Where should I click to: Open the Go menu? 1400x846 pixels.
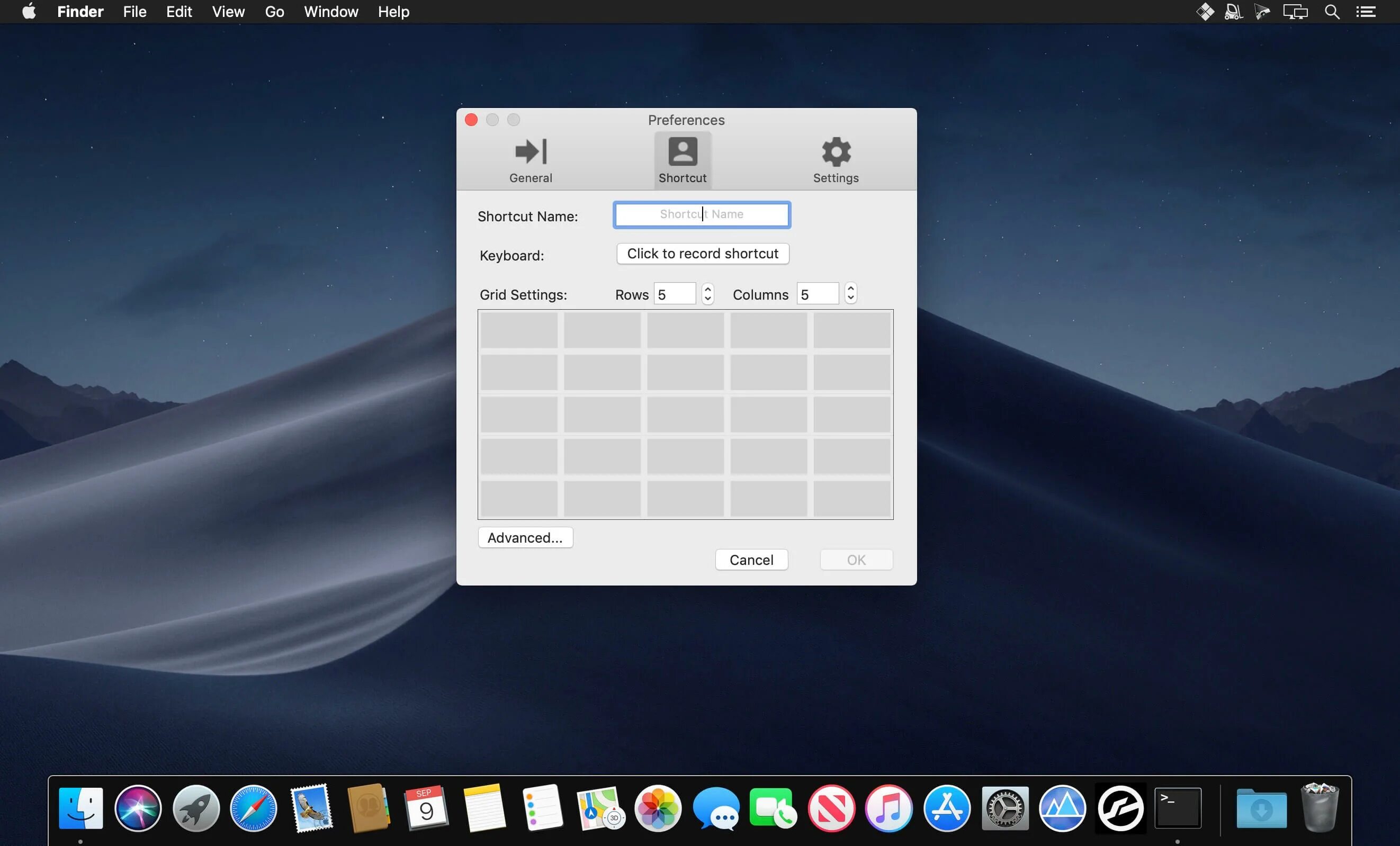tap(274, 12)
